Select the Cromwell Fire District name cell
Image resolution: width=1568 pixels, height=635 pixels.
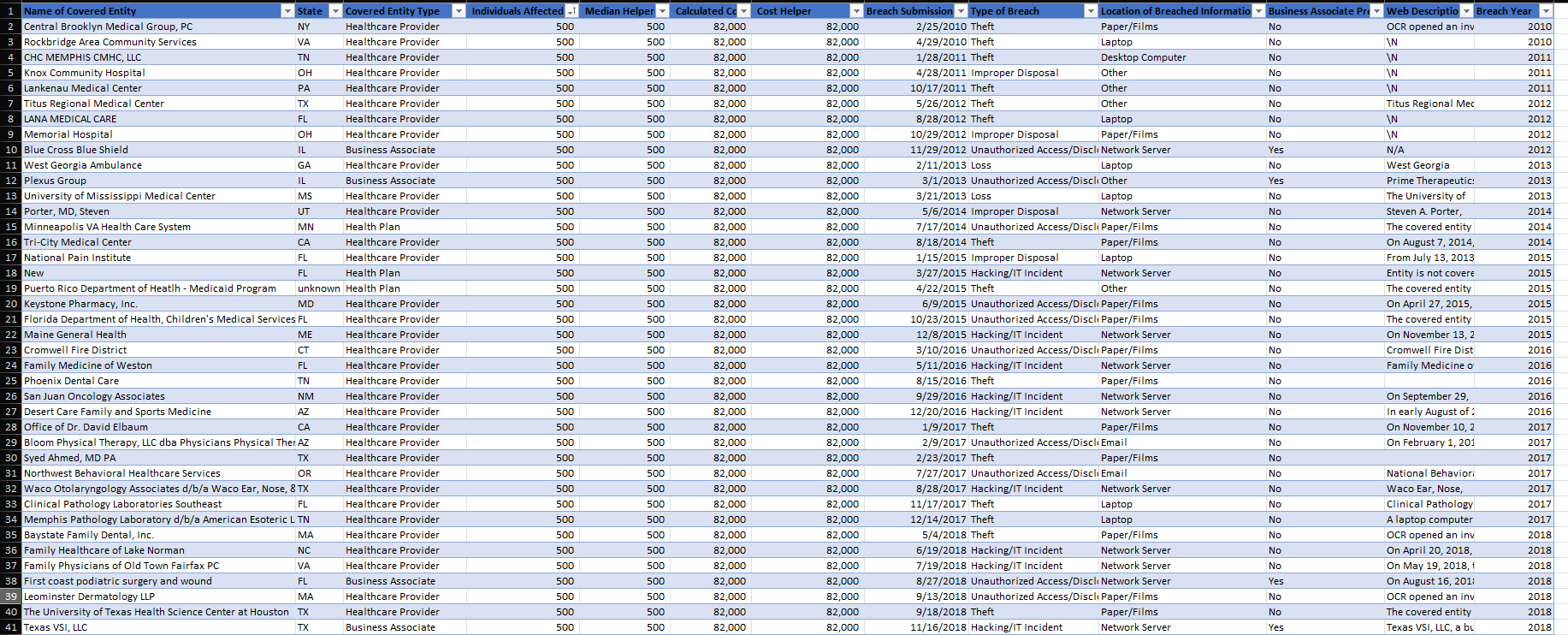(158, 350)
